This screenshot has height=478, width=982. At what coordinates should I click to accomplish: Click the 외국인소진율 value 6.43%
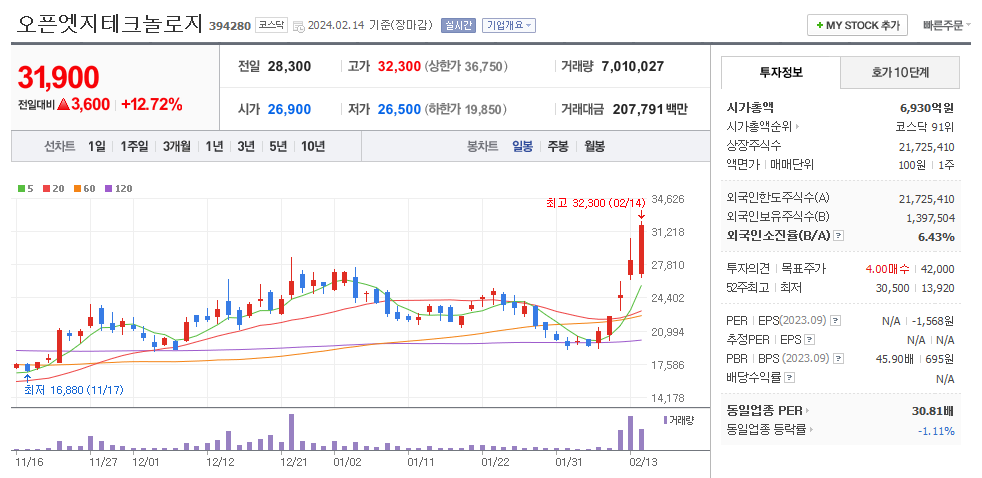pos(936,236)
